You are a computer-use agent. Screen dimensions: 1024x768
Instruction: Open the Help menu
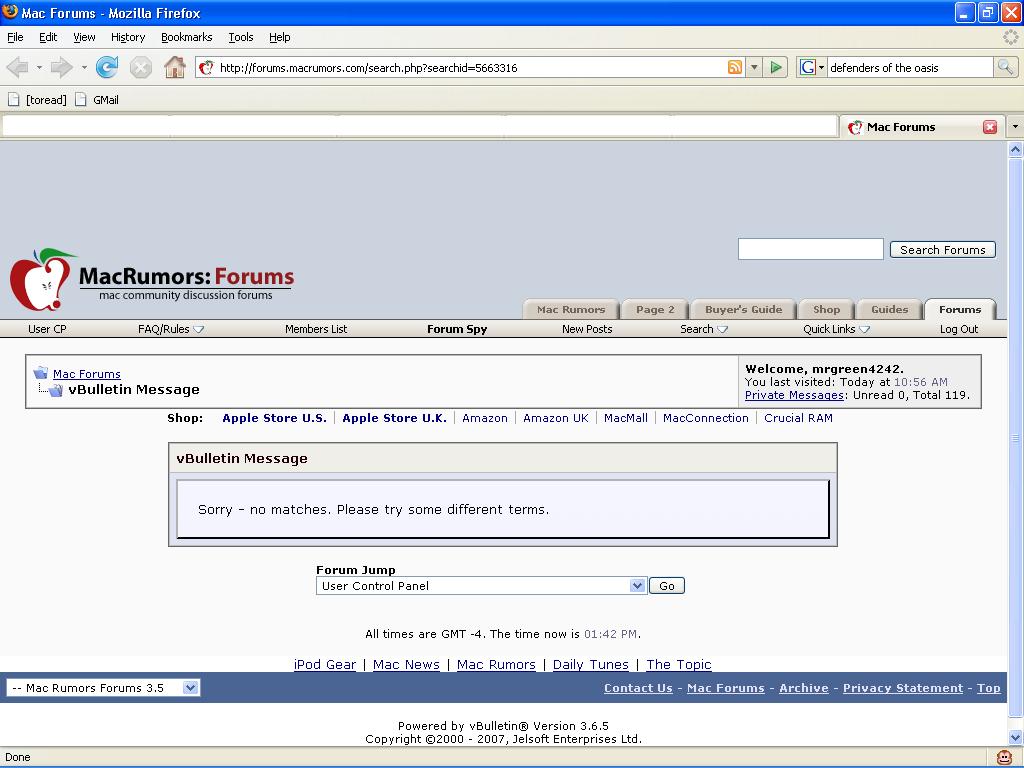click(x=280, y=37)
